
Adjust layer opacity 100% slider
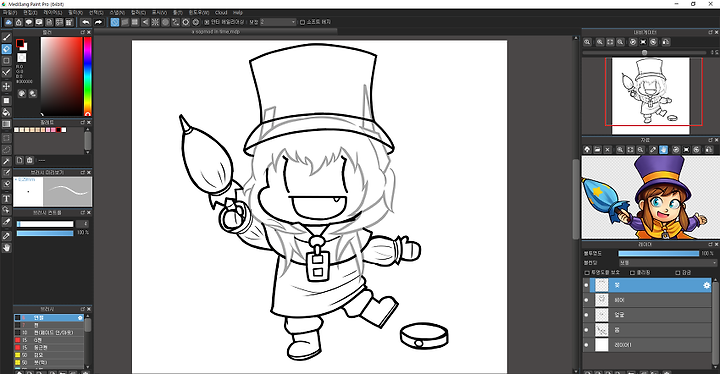pos(658,253)
